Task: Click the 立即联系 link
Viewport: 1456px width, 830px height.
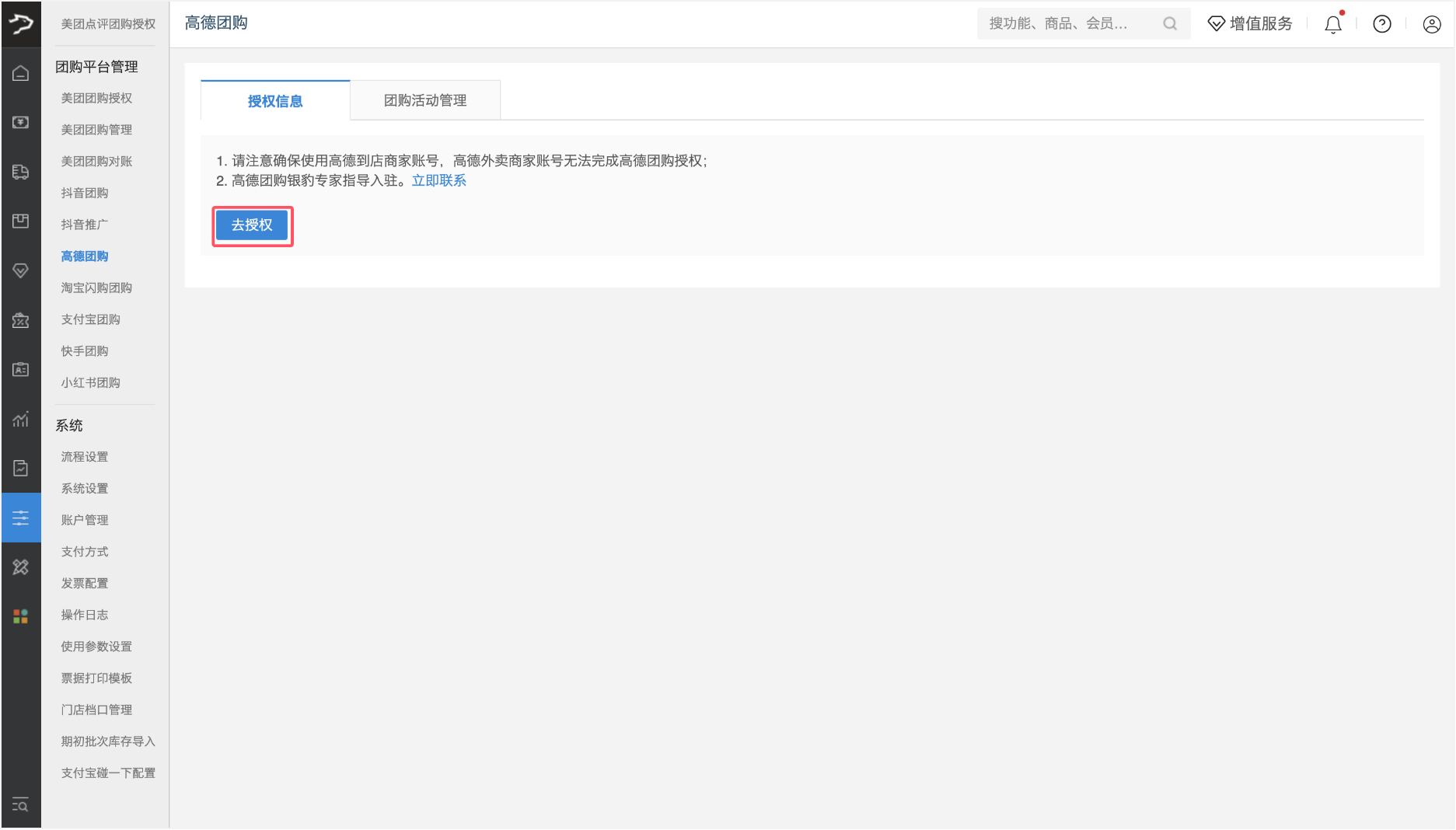Action: [x=438, y=180]
